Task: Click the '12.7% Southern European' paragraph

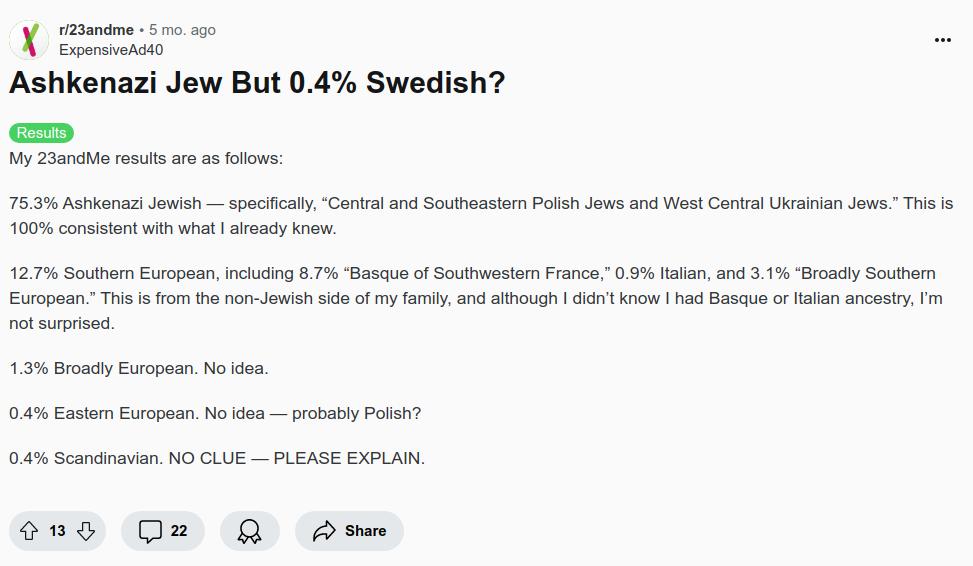Action: click(475, 298)
